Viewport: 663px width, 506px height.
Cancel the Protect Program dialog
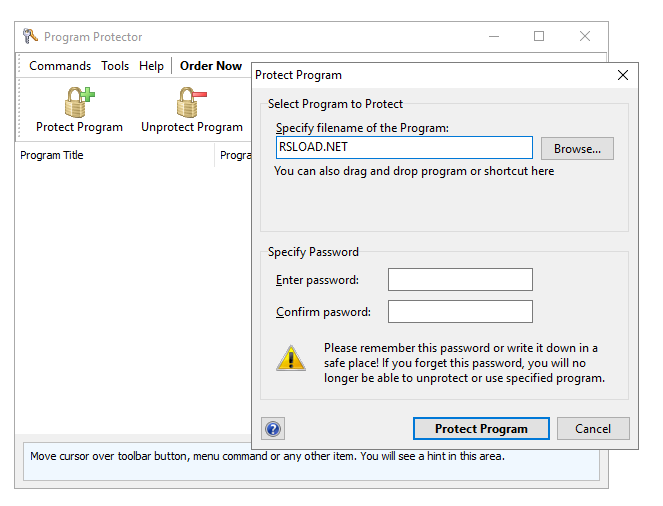(593, 429)
